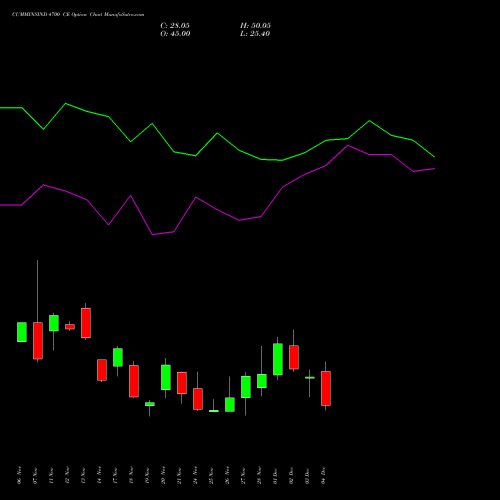Click the 18 Nov date label
This screenshot has height=500, width=500.
[131, 475]
